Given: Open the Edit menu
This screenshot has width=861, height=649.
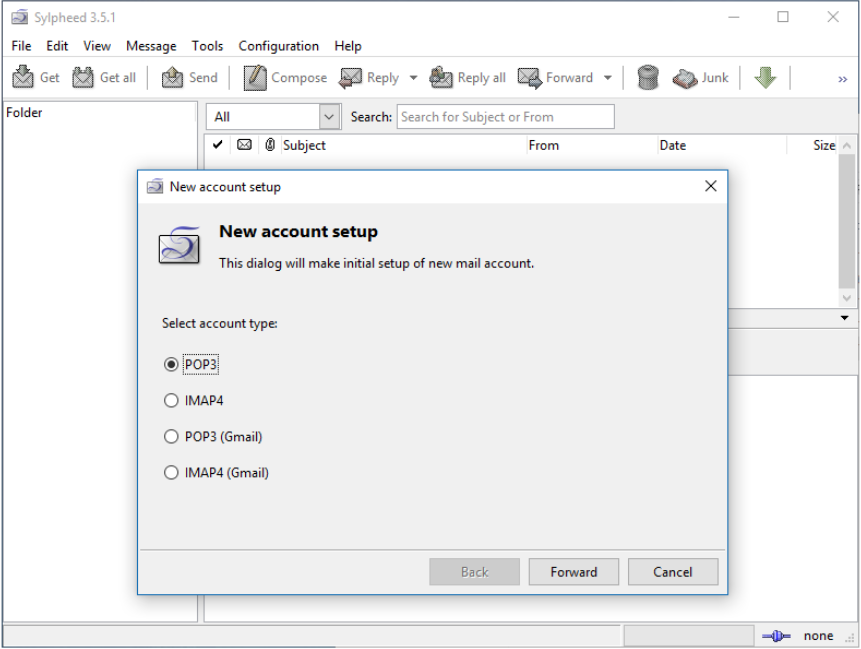Looking at the screenshot, I should click(x=57, y=46).
